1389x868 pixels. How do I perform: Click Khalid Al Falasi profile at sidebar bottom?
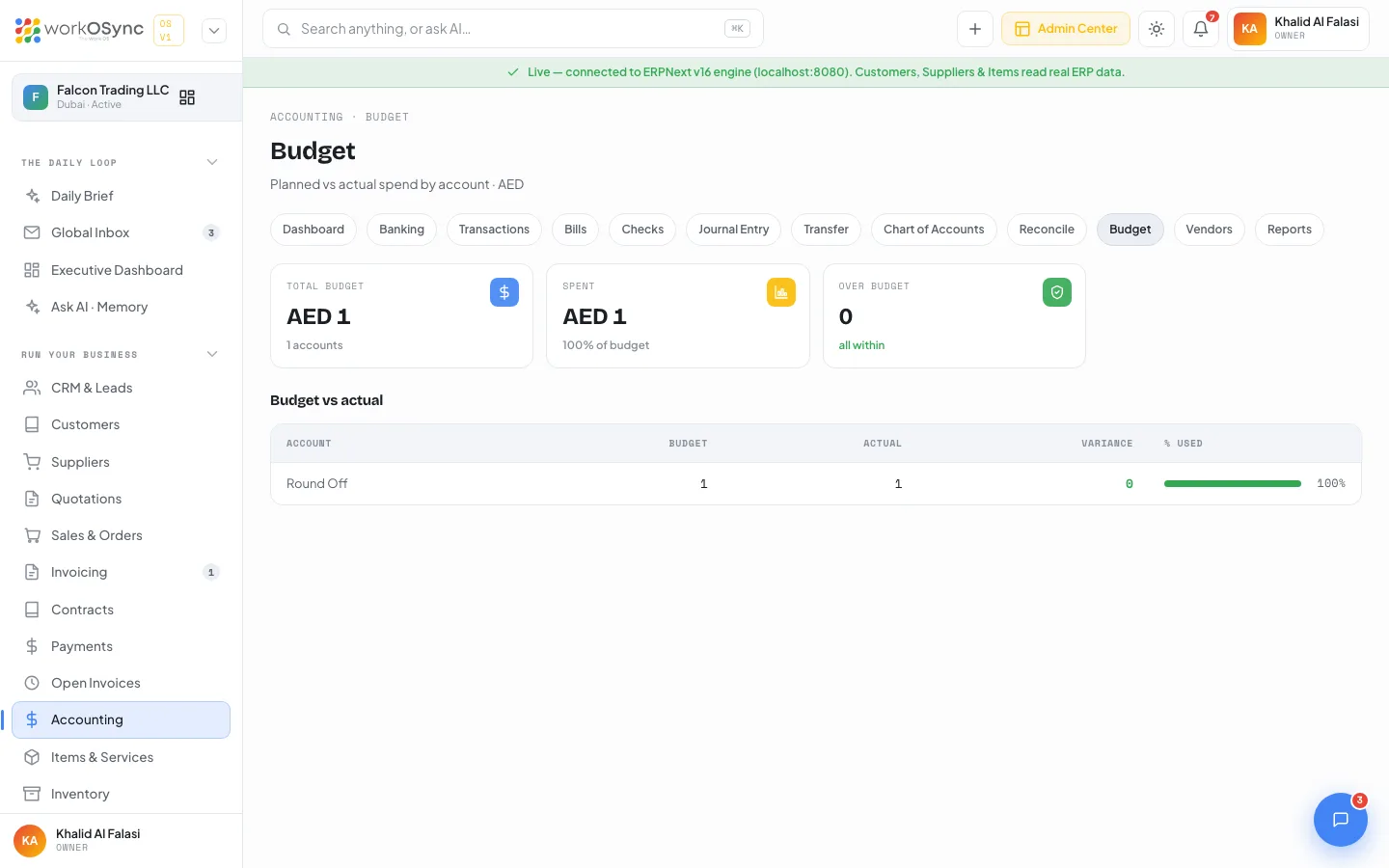coord(122,840)
